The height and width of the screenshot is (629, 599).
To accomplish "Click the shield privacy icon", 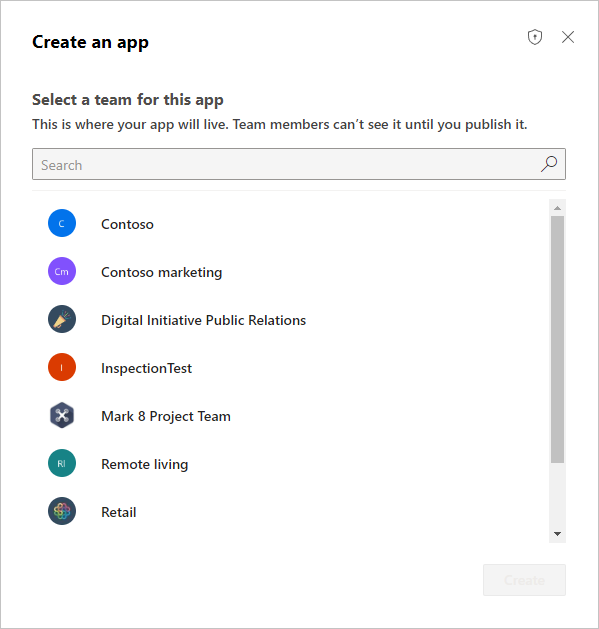I will pyautogui.click(x=534, y=37).
